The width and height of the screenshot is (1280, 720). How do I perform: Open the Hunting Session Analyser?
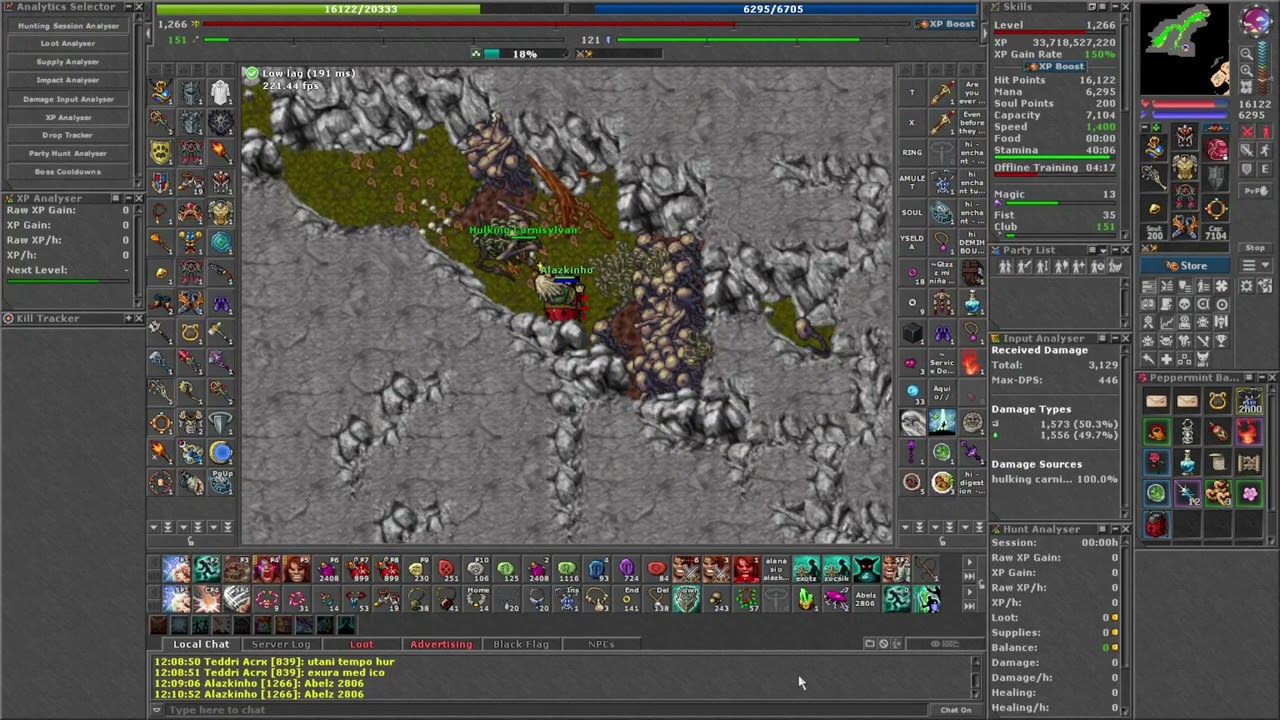click(68, 26)
